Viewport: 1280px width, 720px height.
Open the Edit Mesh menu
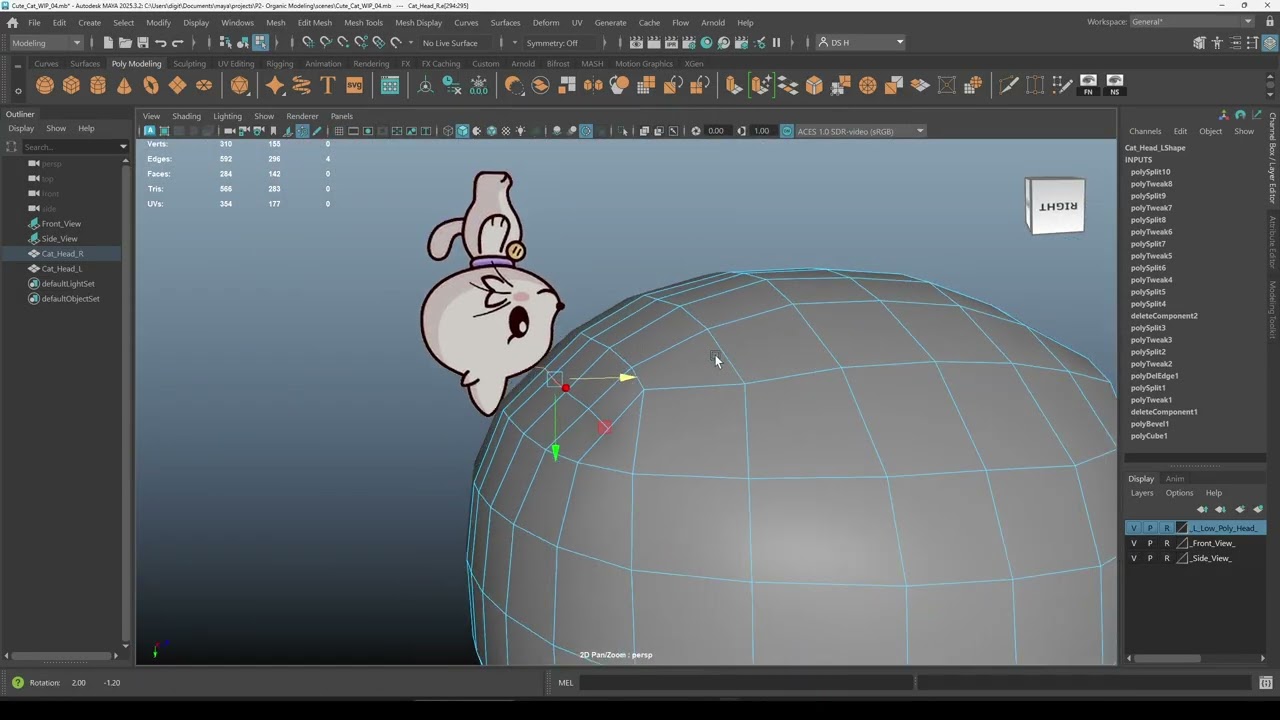coord(315,22)
